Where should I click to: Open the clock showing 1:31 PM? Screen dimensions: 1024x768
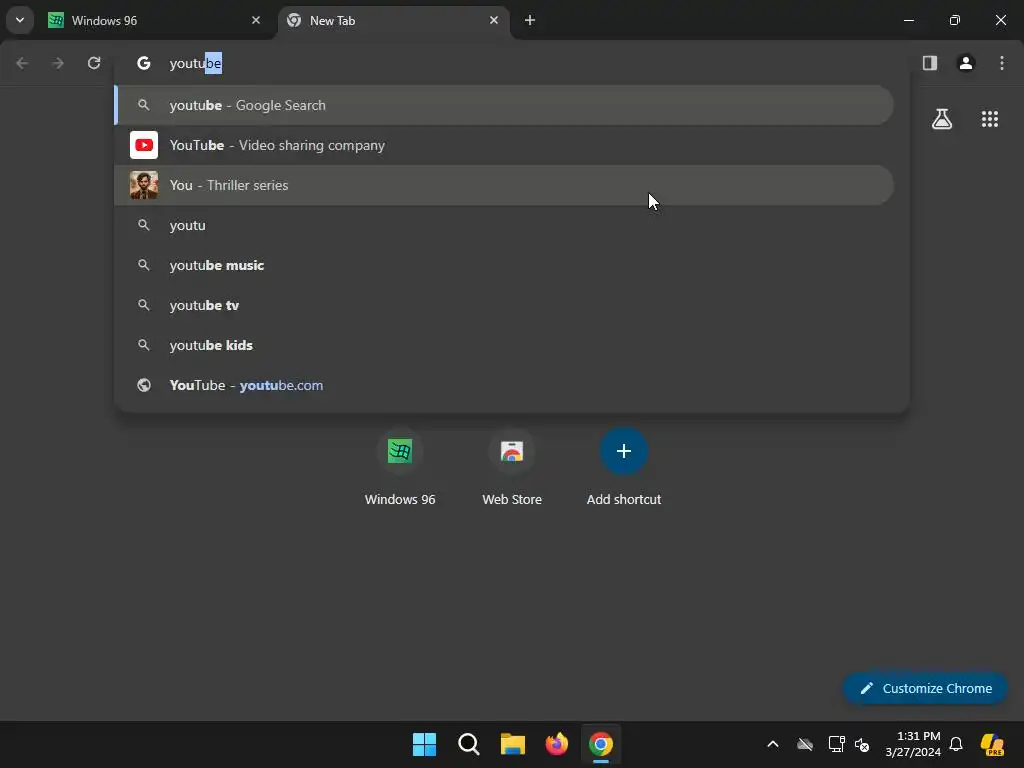[x=912, y=744]
